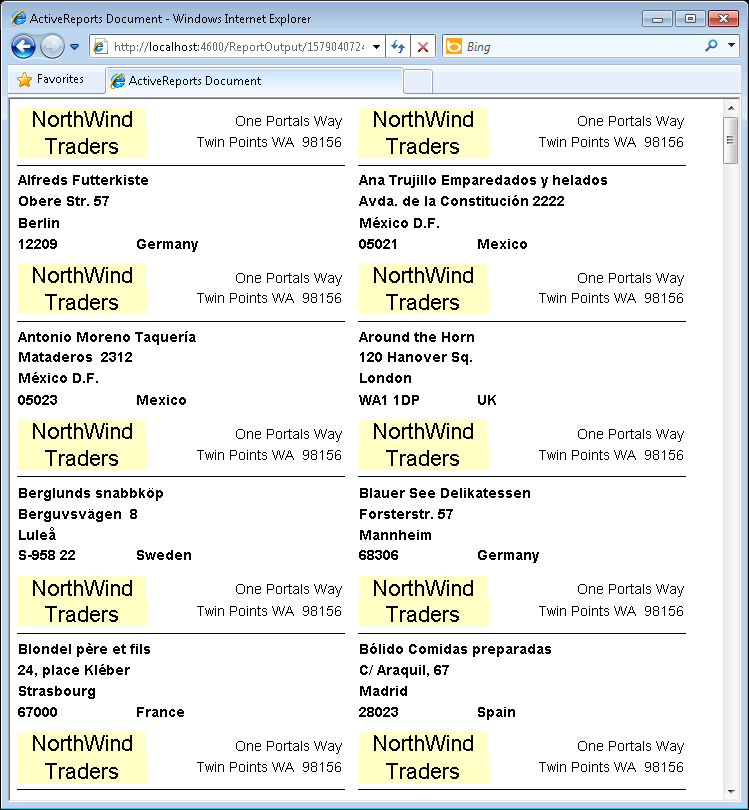This screenshot has width=749, height=810.
Task: Click the vertical scrollbar thumb
Action: [x=730, y=141]
